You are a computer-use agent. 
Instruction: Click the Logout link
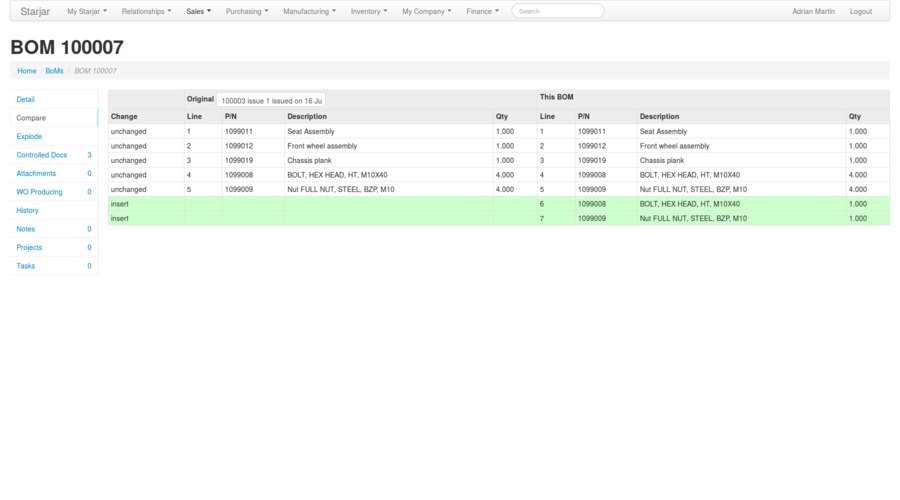[x=860, y=11]
